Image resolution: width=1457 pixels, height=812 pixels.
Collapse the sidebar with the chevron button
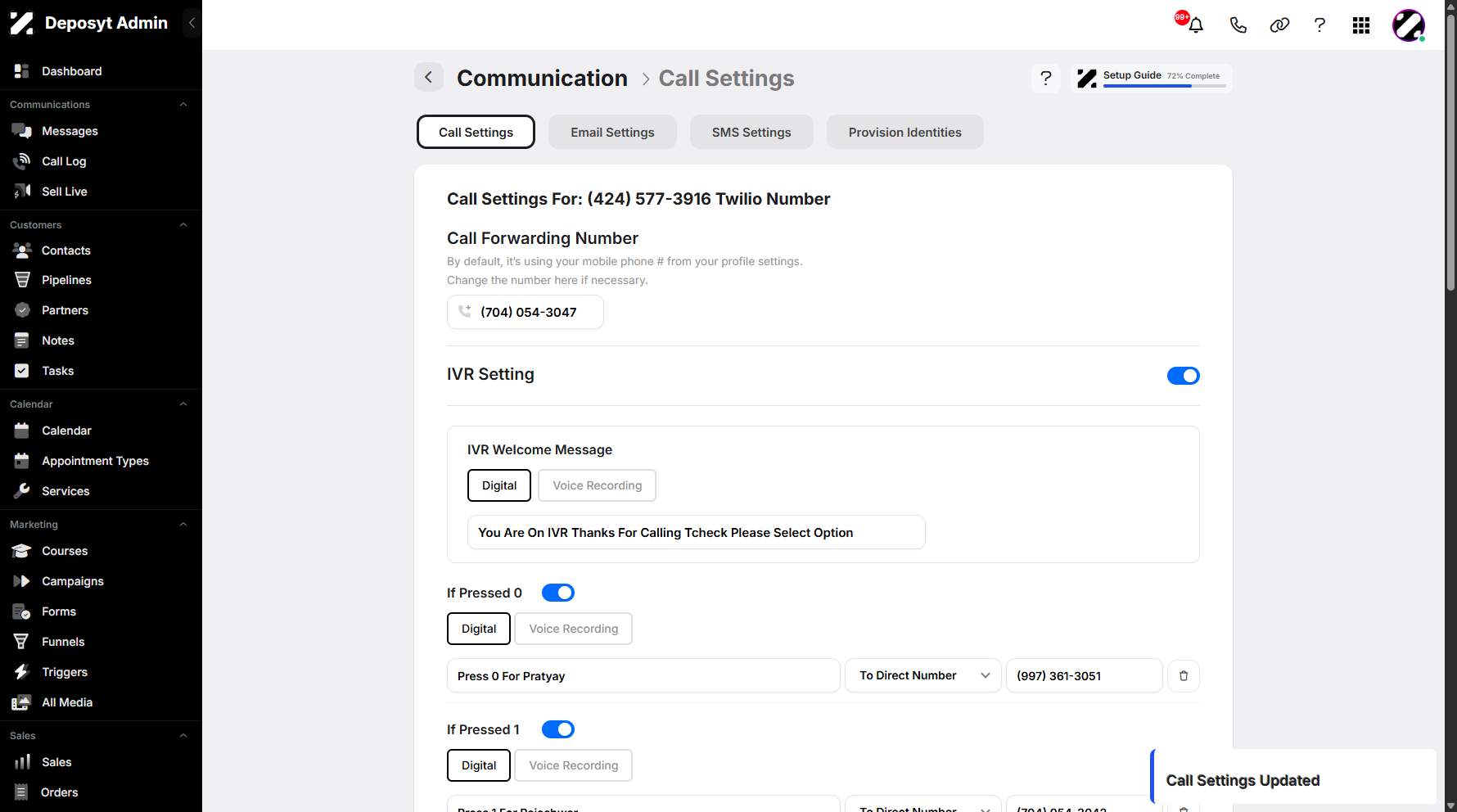tap(192, 23)
